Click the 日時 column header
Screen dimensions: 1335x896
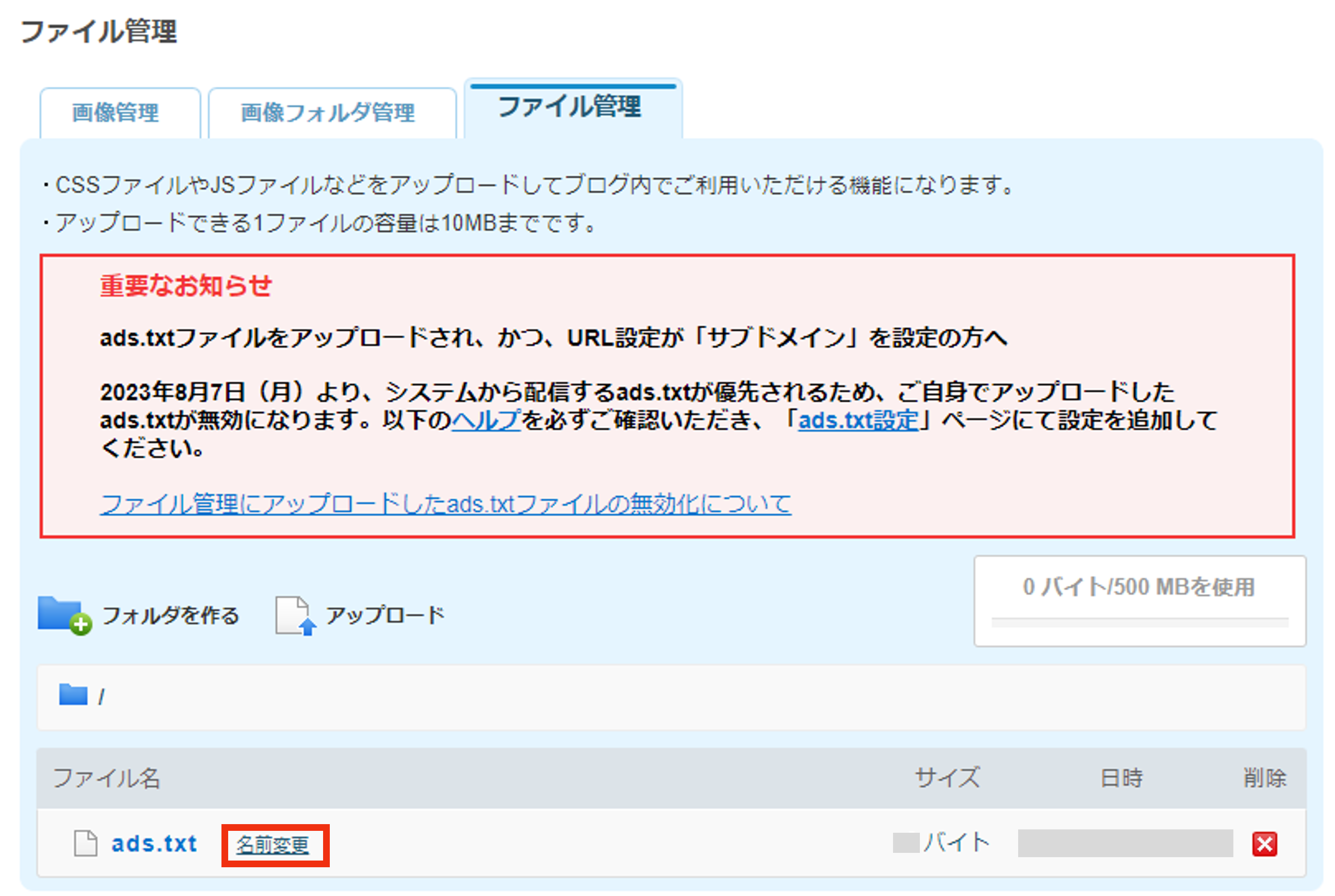point(1121,778)
